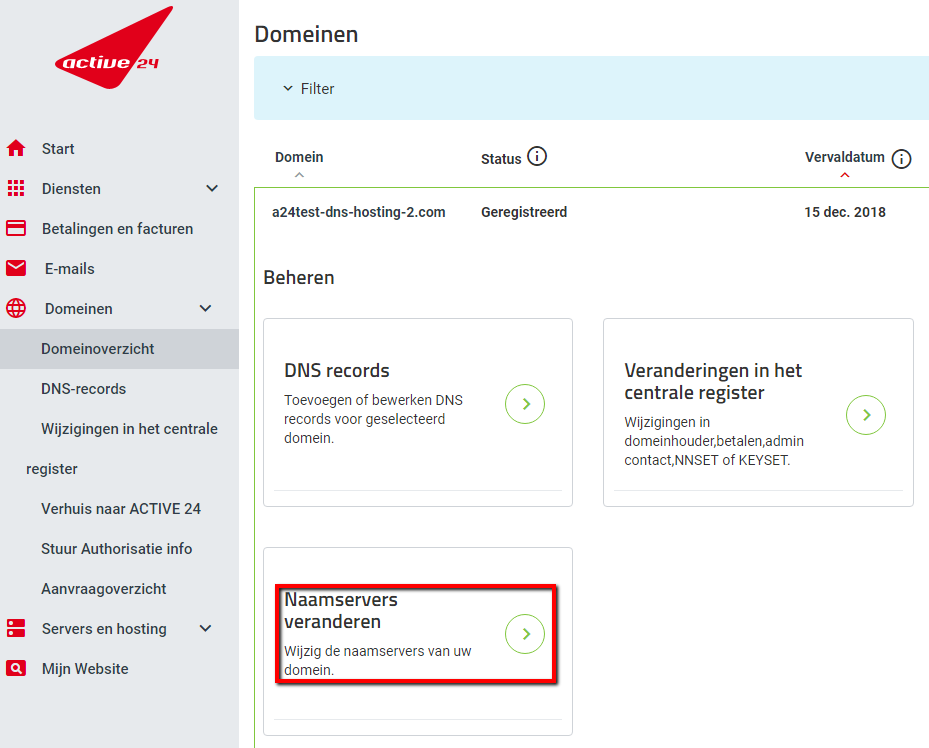Screen dimensions: 929x748
Task: Click the credit card icon for Betalingen
Action: [x=16, y=228]
